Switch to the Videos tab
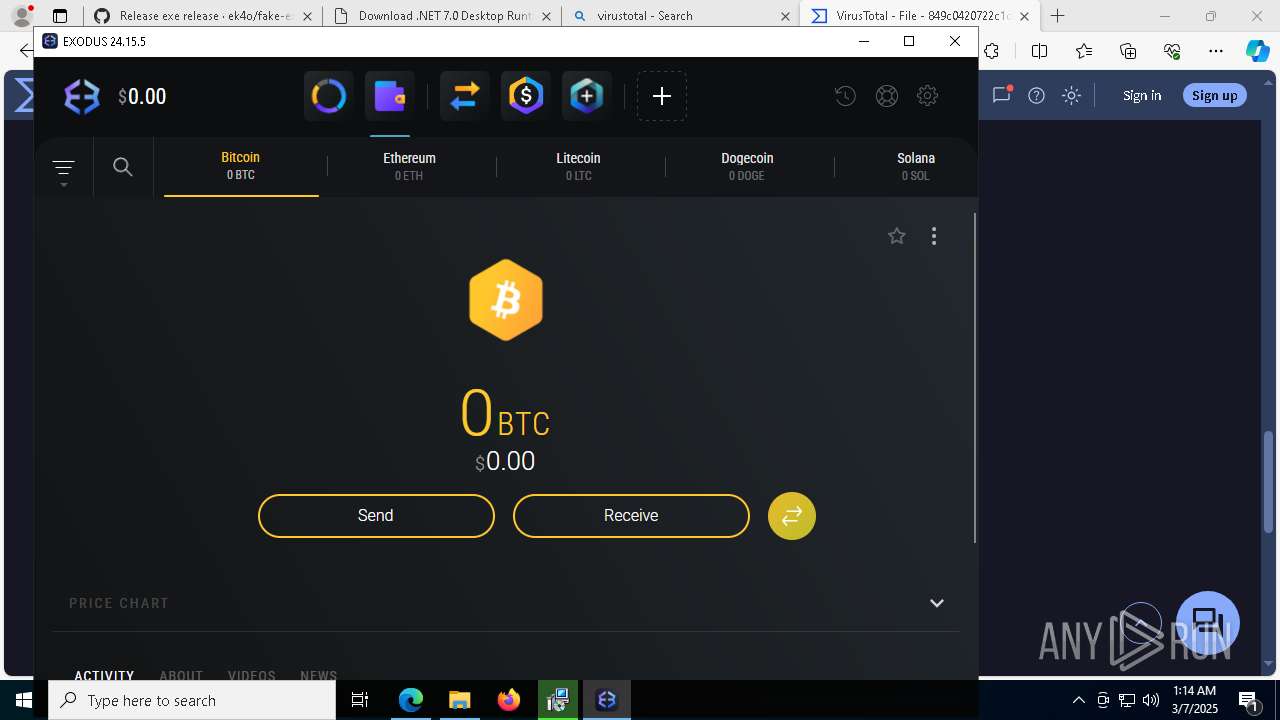The height and width of the screenshot is (720, 1280). 252,674
